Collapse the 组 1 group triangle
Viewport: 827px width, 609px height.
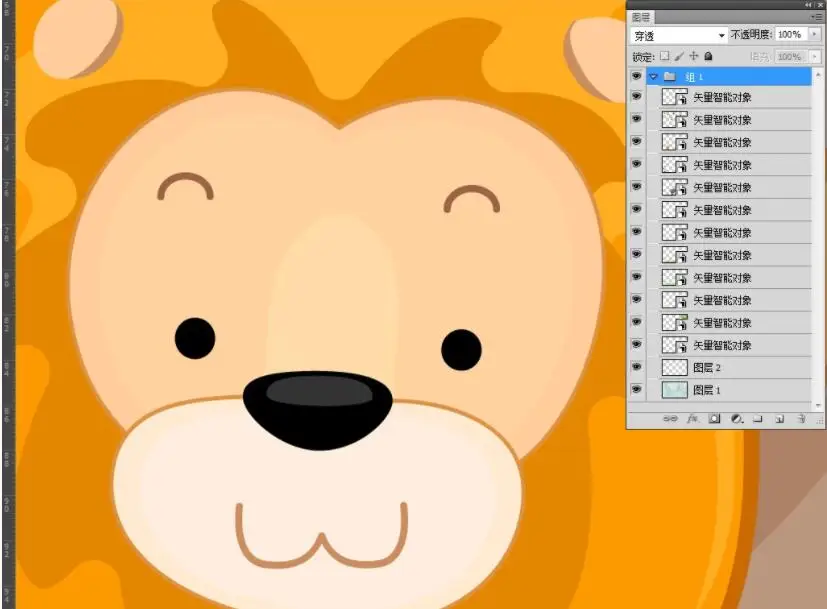pyautogui.click(x=653, y=77)
